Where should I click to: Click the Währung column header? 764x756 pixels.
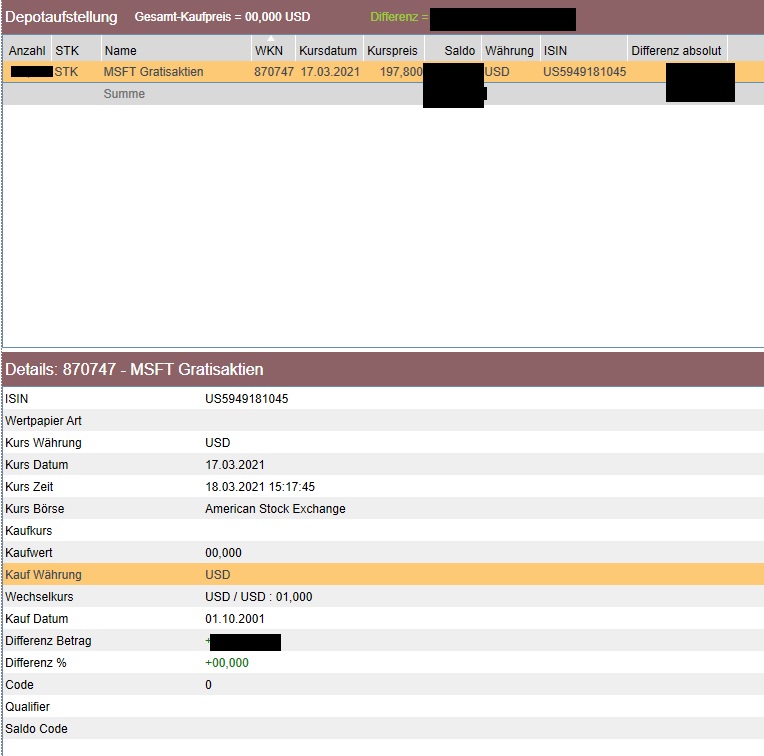[x=509, y=51]
